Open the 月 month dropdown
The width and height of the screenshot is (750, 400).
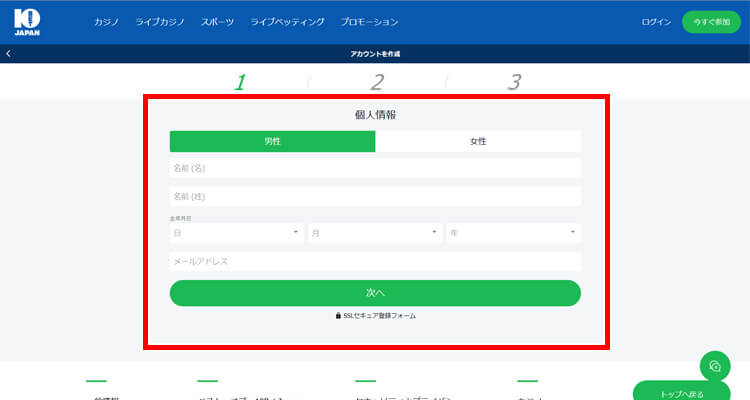375,233
